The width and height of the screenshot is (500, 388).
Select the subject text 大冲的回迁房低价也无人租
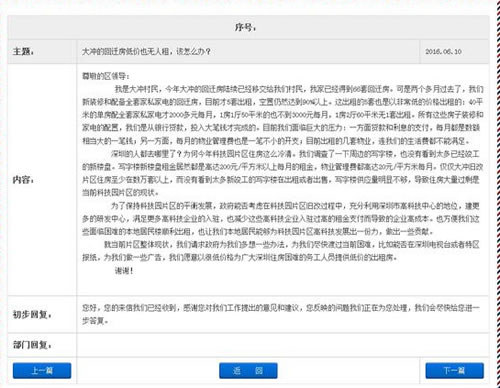[x=126, y=52]
